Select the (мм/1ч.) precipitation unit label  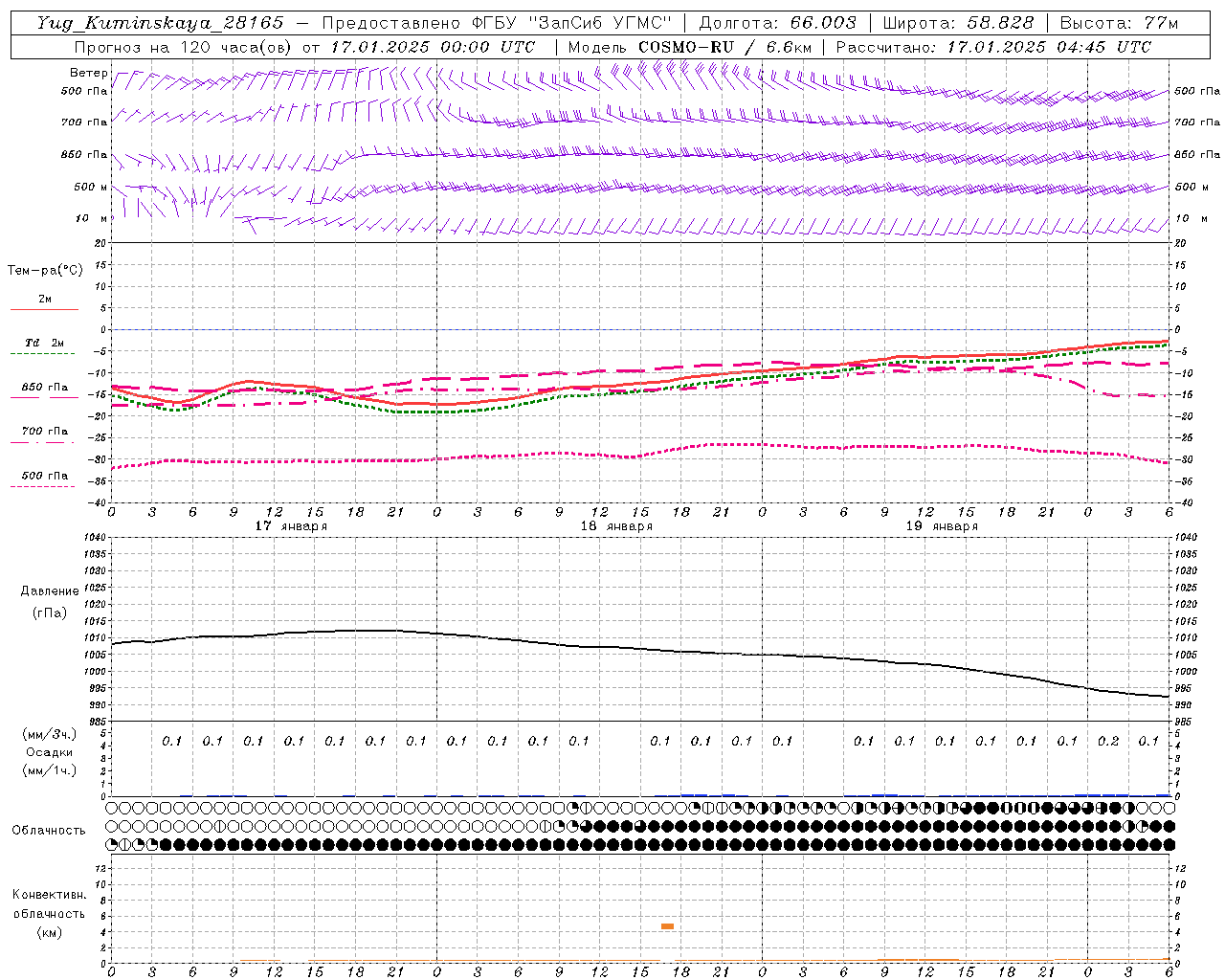[x=50, y=770]
